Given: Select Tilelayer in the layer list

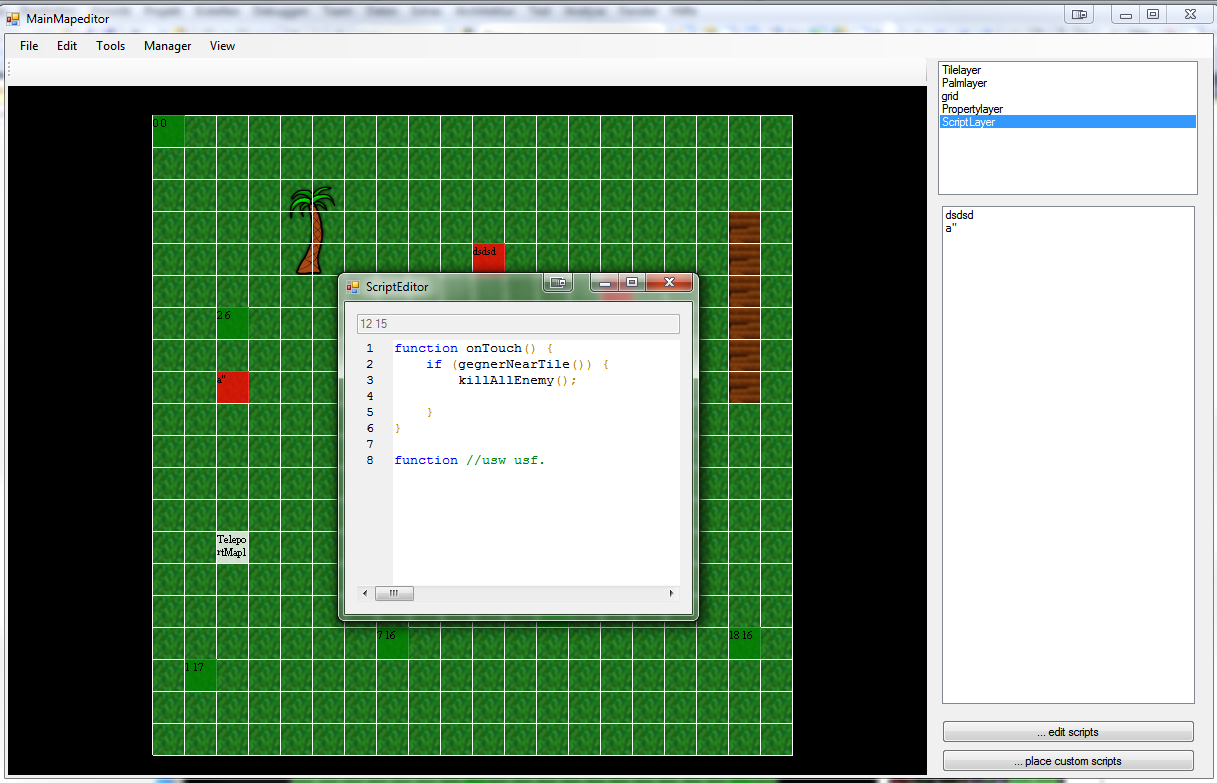Looking at the screenshot, I should tap(961, 70).
